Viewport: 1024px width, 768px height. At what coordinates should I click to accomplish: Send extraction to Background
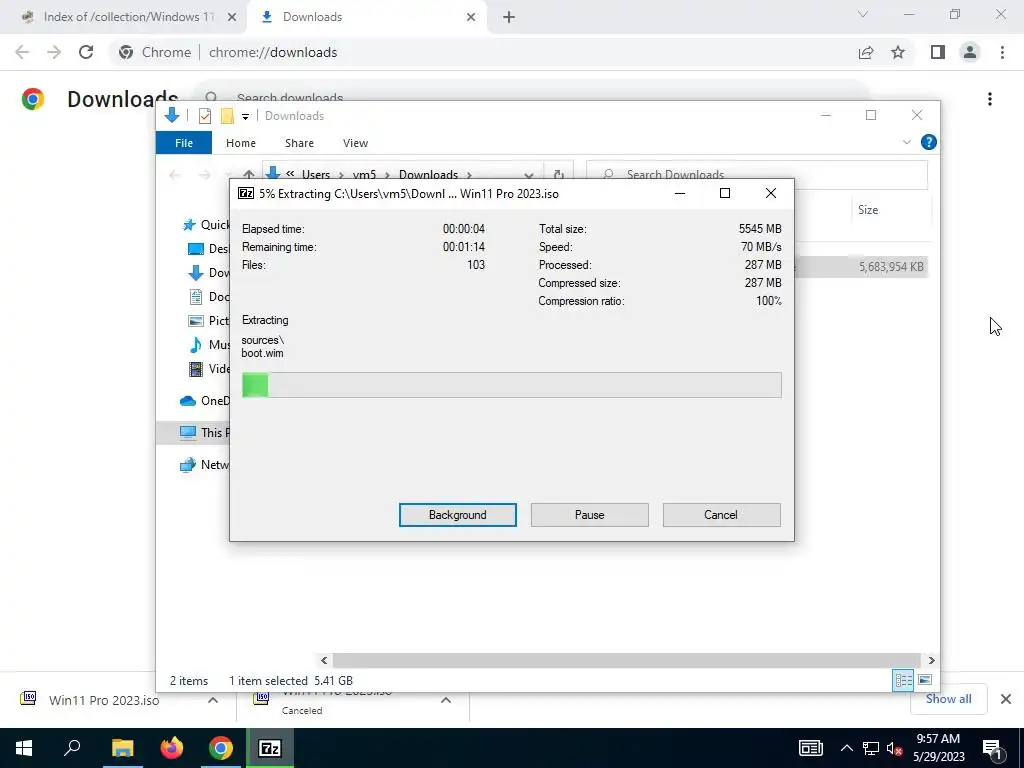pyautogui.click(x=457, y=515)
